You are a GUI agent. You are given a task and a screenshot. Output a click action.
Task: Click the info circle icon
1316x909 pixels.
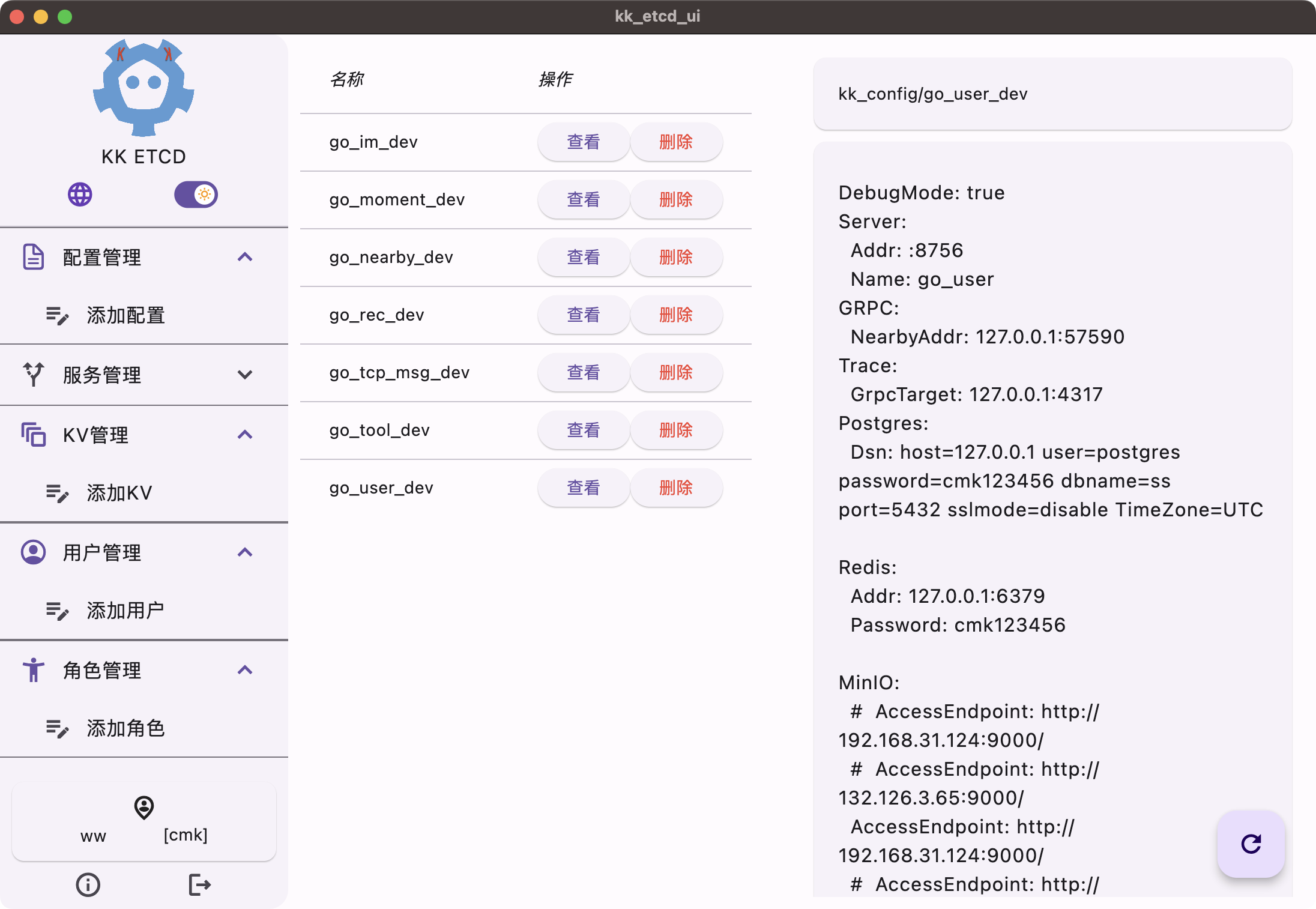coord(88,884)
